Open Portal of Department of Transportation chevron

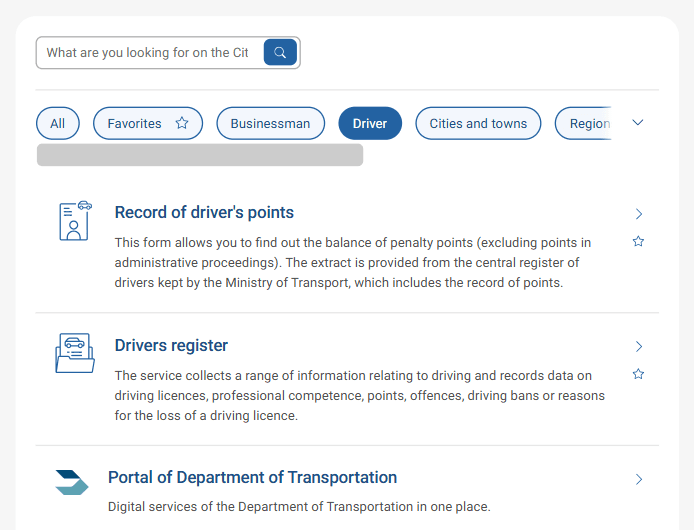638,480
